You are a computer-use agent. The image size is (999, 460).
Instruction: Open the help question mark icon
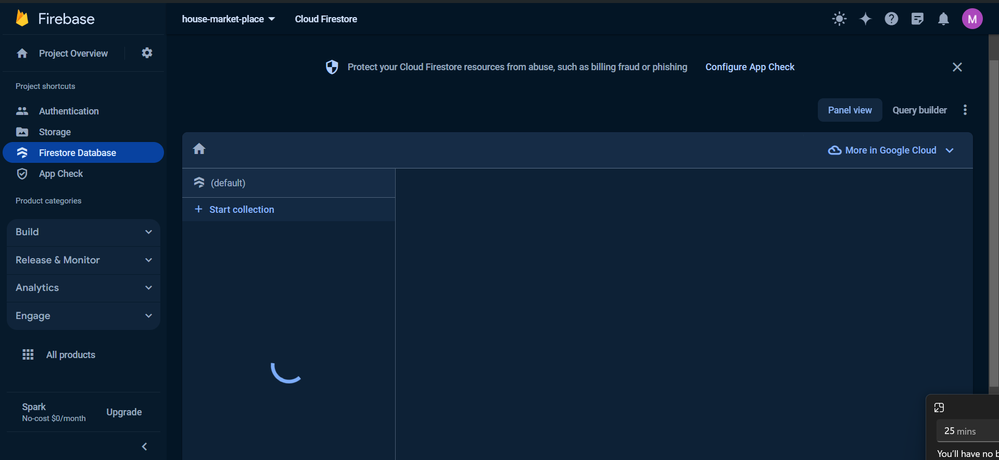(x=891, y=19)
